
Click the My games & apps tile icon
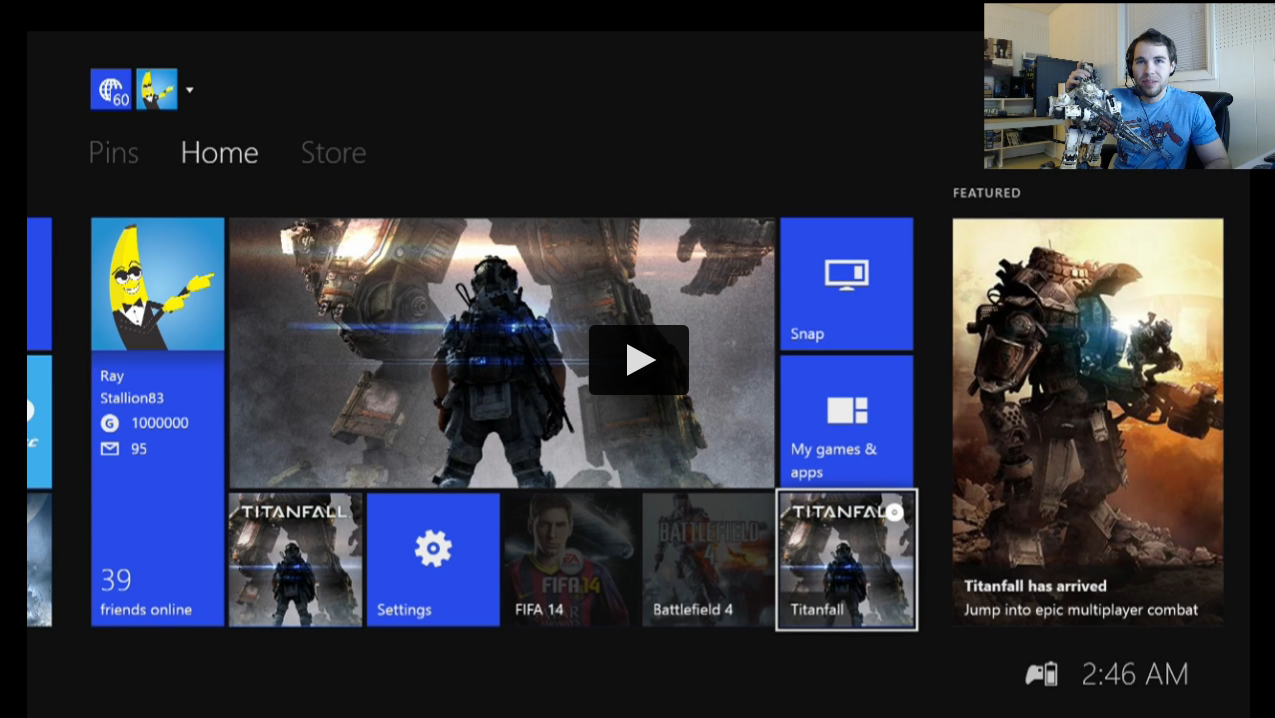click(846, 410)
